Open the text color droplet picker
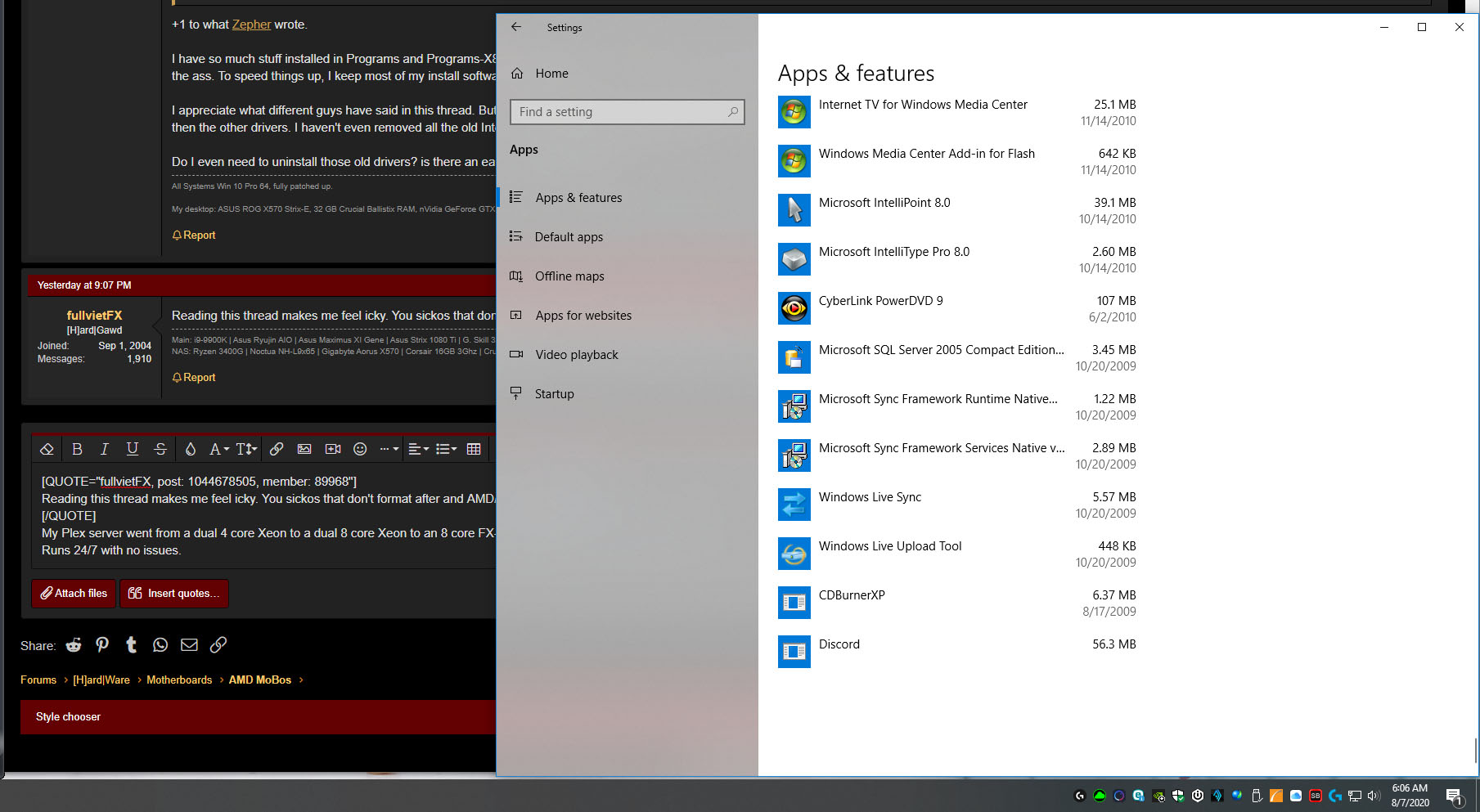The image size is (1480, 812). [190, 449]
